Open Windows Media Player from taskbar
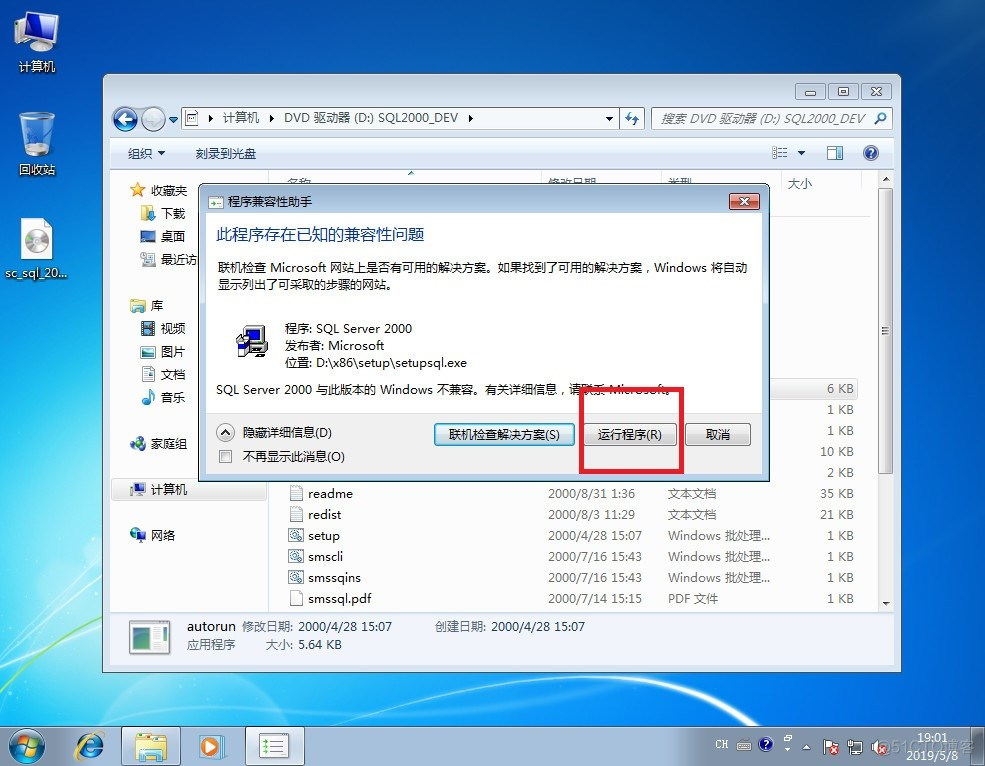 tap(212, 747)
